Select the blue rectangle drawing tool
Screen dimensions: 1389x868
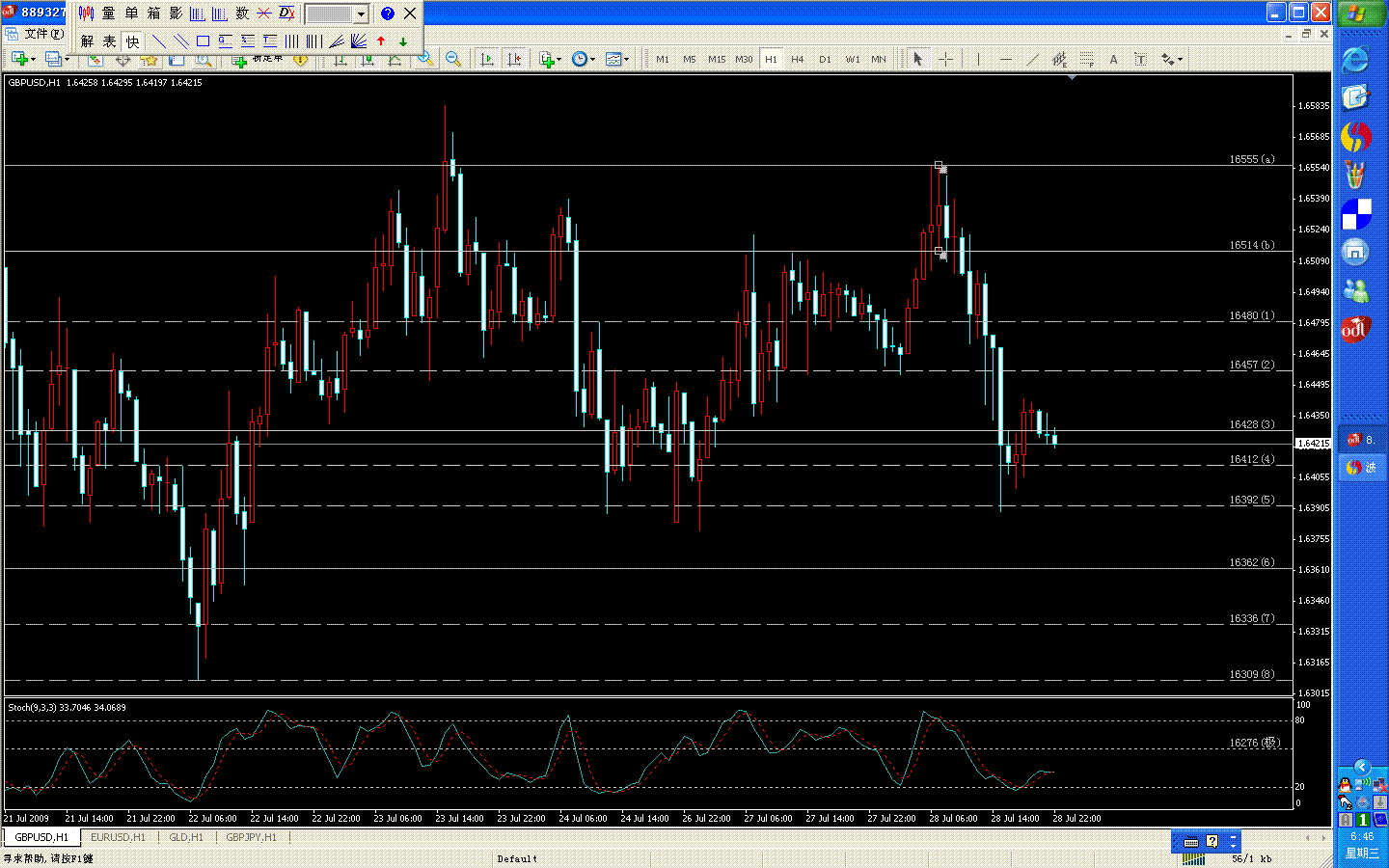click(203, 41)
